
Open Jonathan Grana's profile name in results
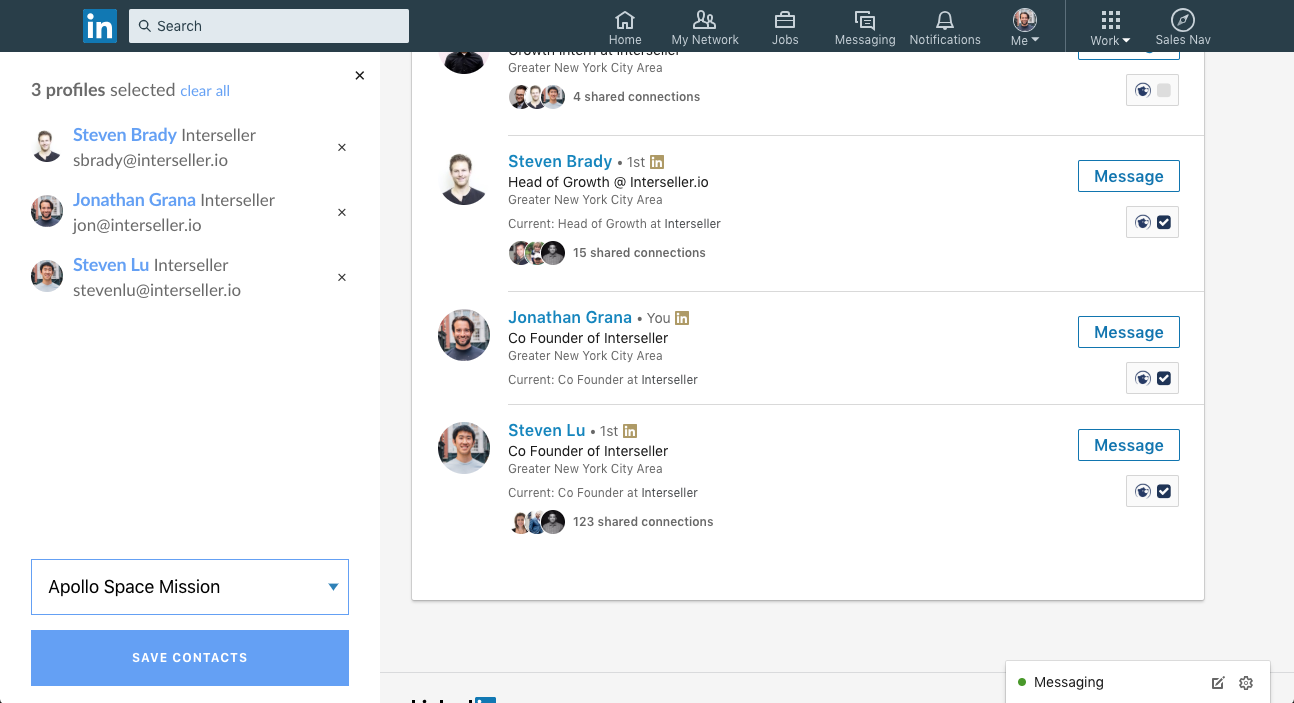570,317
